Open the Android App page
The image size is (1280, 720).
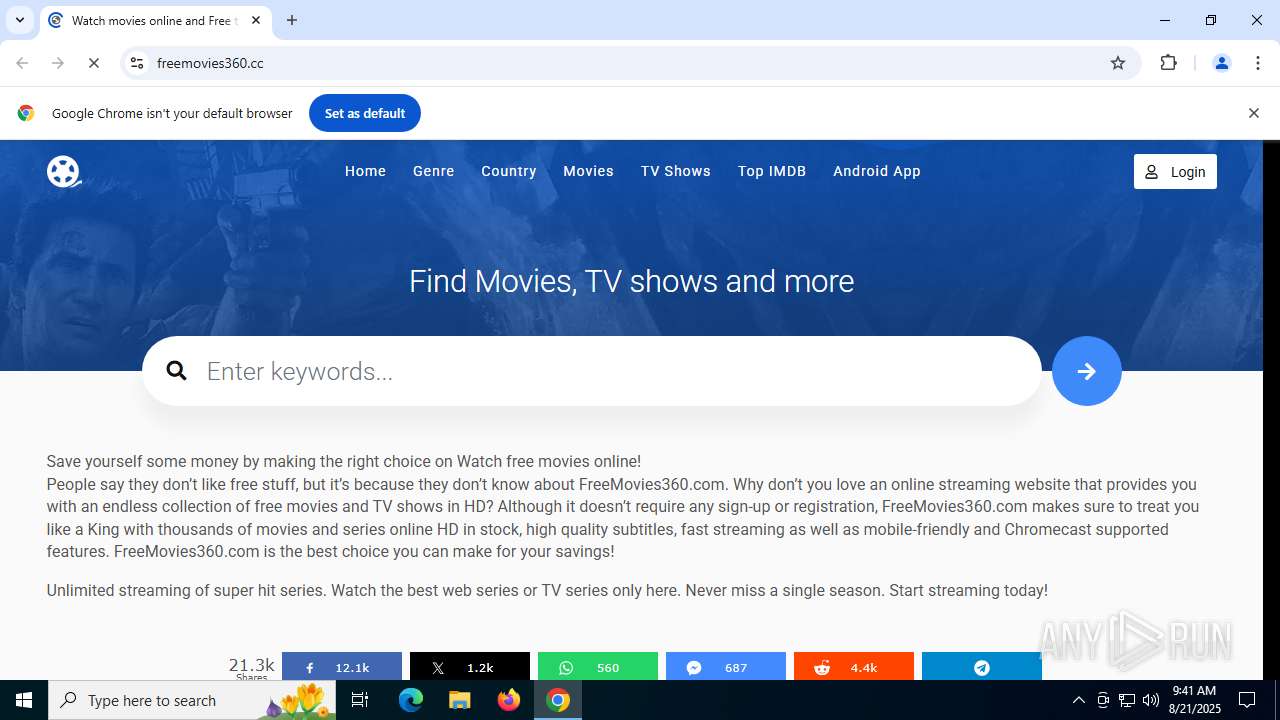876,171
